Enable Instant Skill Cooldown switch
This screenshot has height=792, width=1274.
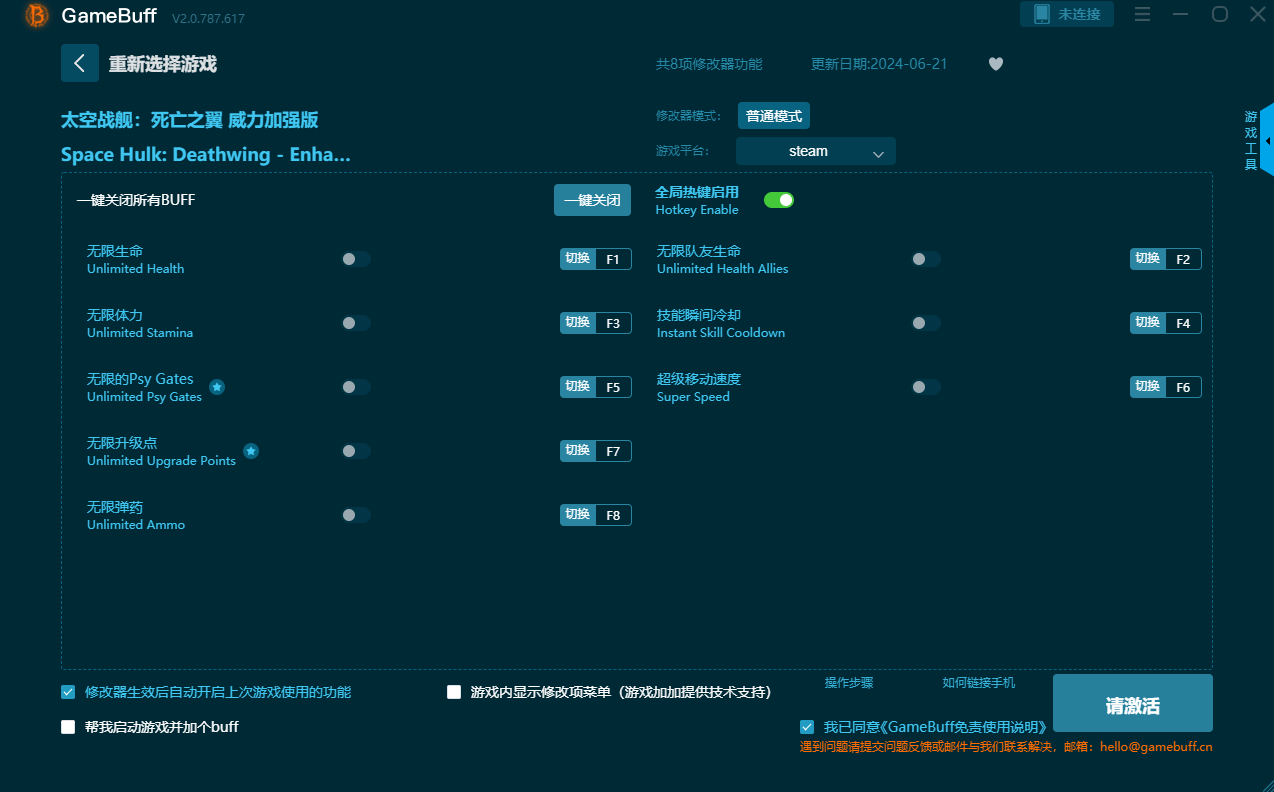pos(926,323)
